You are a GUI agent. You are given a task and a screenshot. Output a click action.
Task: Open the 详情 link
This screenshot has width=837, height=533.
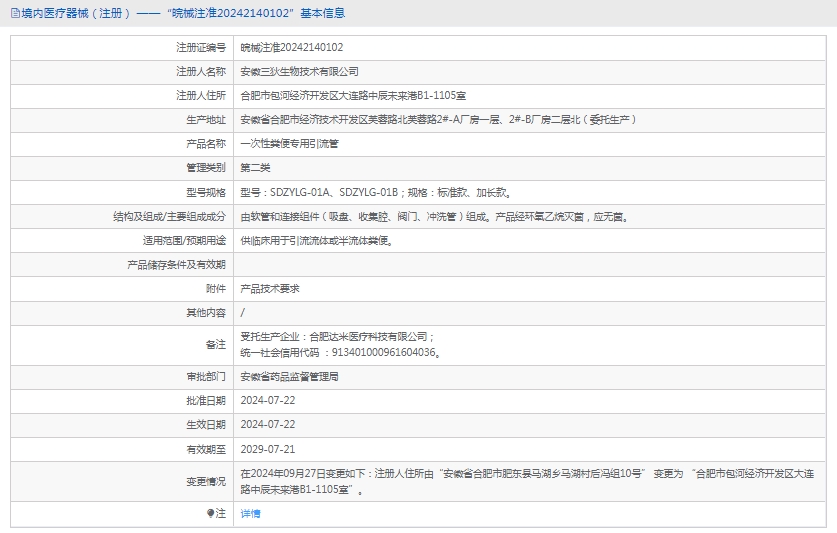click(250, 513)
